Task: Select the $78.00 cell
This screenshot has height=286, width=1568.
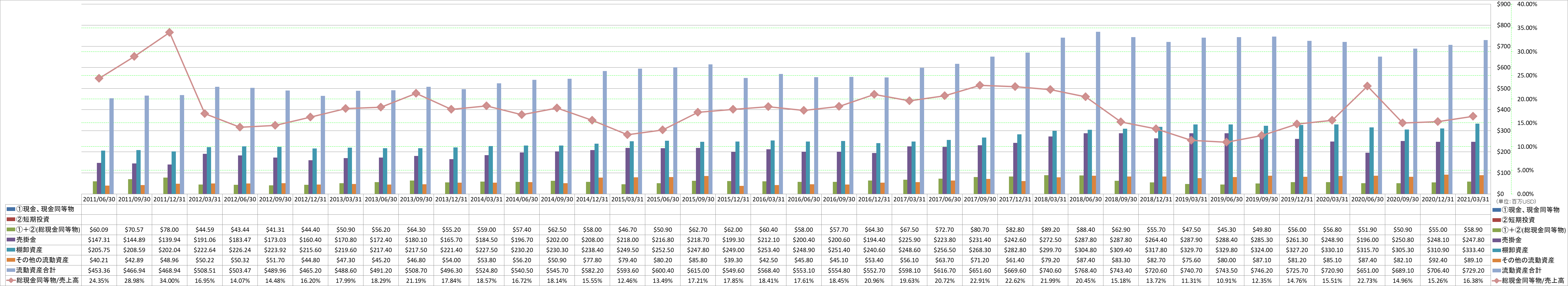Action: [169, 230]
